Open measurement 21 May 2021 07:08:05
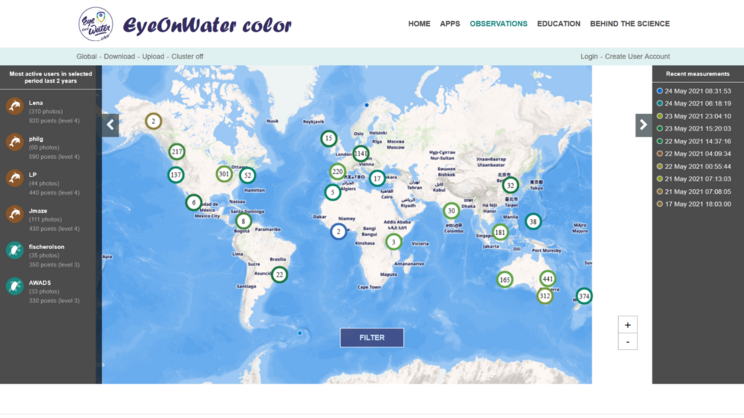The width and height of the screenshot is (744, 418). (x=694, y=192)
